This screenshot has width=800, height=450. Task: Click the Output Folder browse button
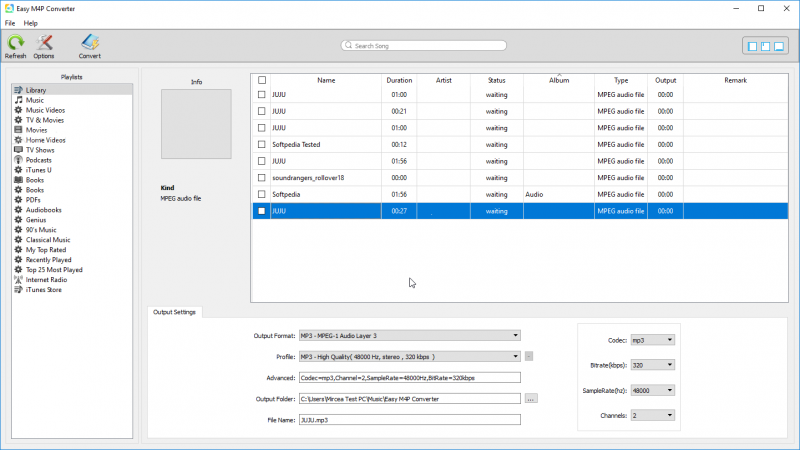coord(531,398)
